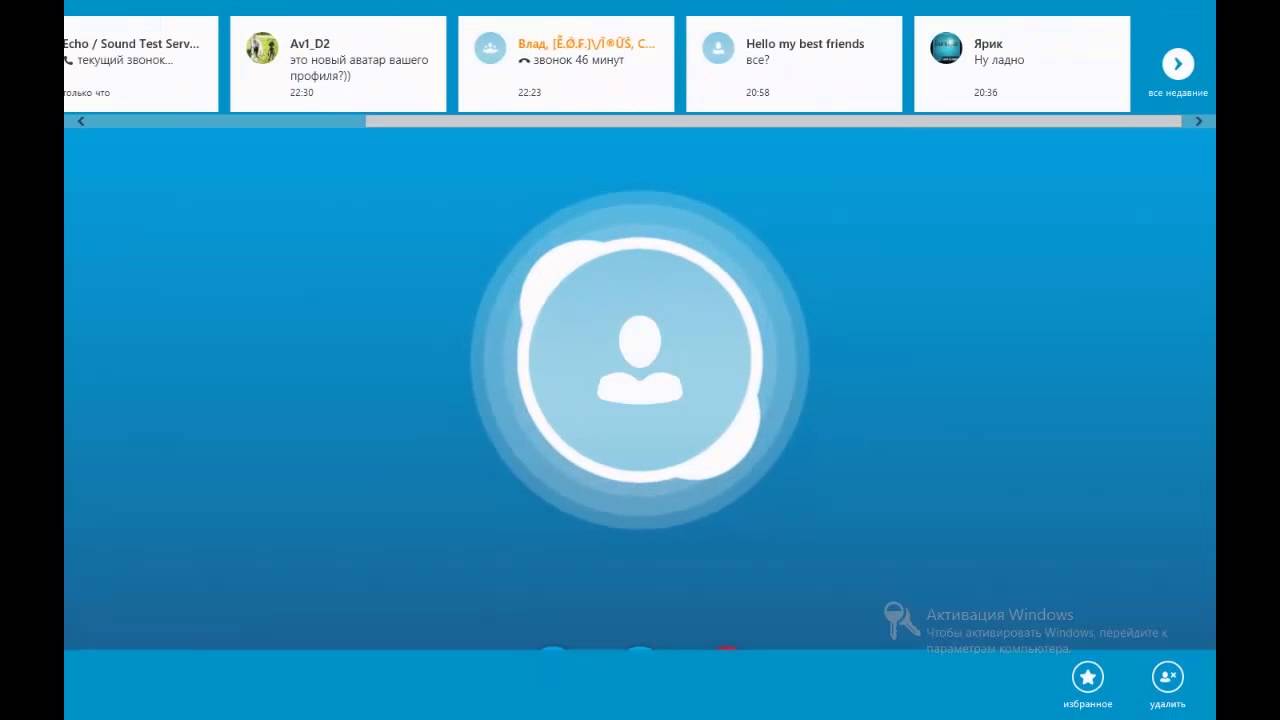The height and width of the screenshot is (720, 1280).
Task: Click the avatar icon of Hello my best friends
Action: [x=718, y=48]
